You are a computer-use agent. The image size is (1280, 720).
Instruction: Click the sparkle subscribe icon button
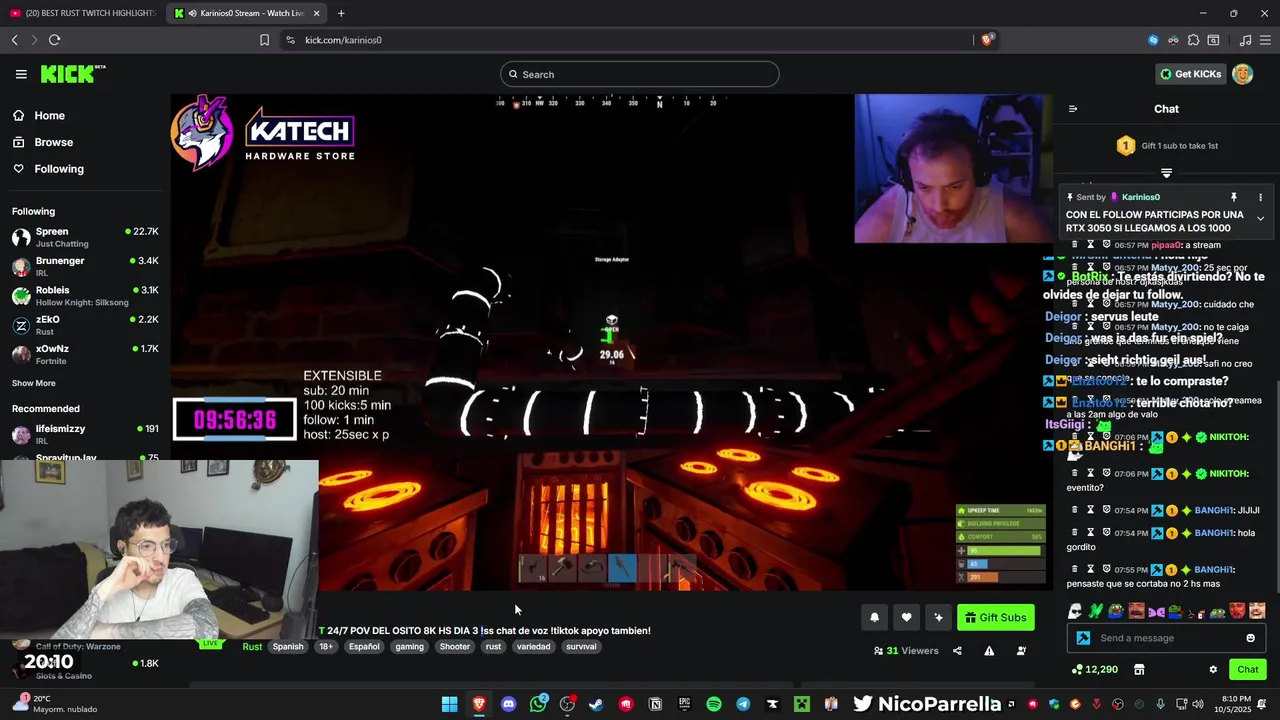[938, 617]
